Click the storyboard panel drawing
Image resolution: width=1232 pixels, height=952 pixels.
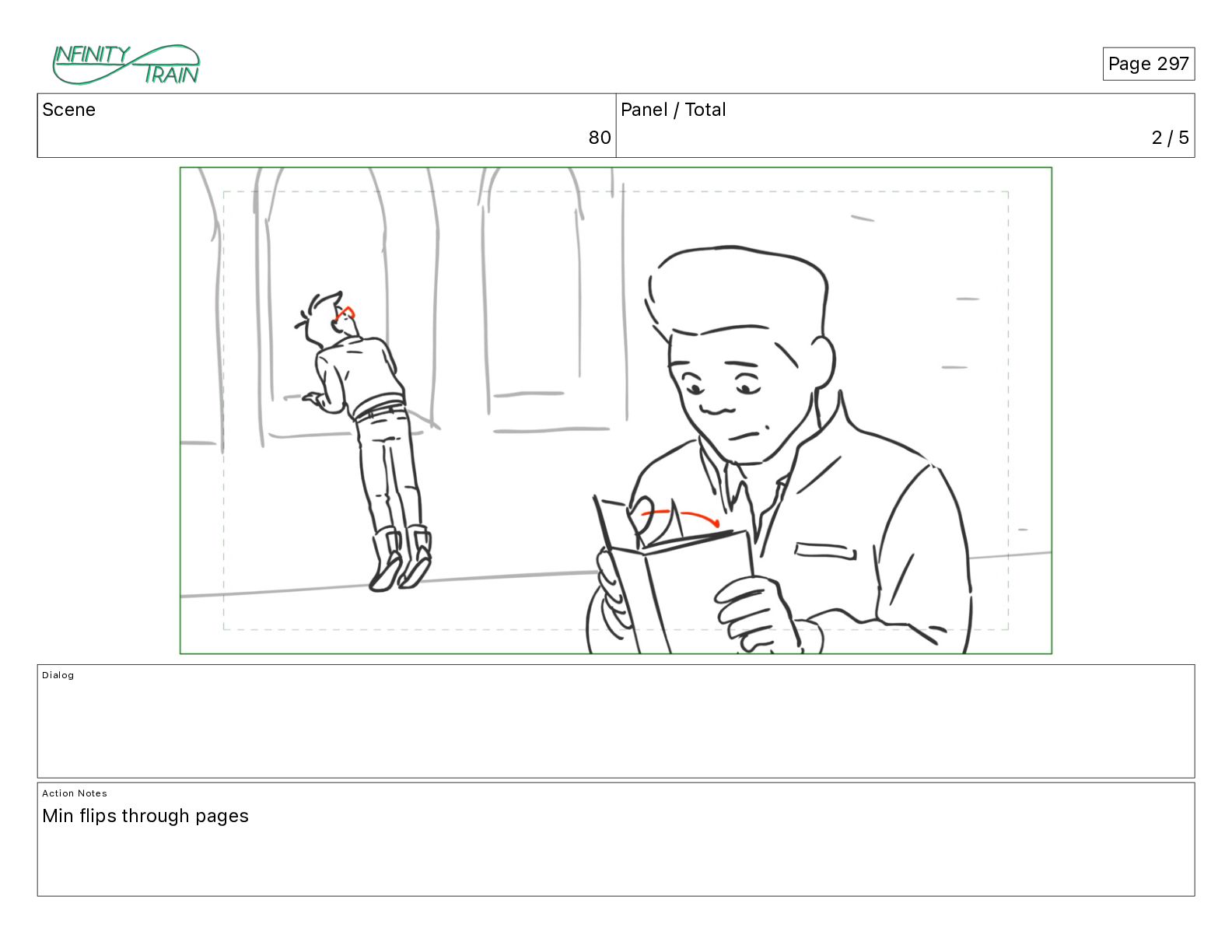tap(616, 411)
